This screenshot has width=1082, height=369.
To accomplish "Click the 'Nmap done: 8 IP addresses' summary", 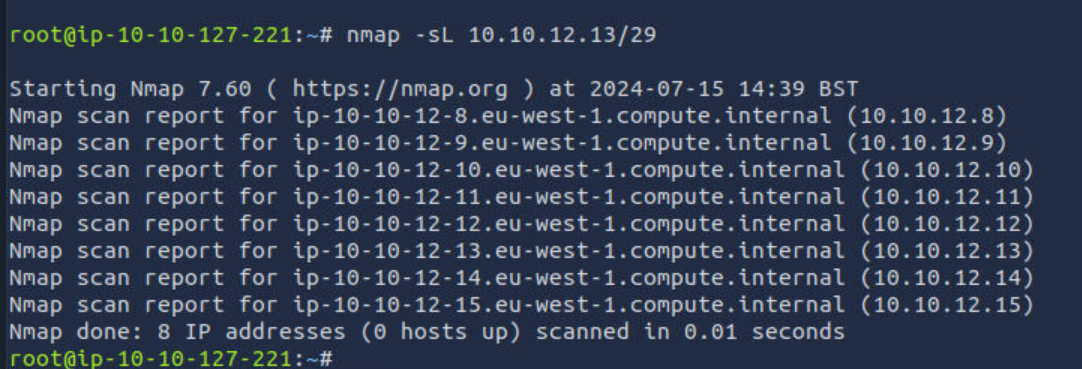I will pyautogui.click(x=177, y=332).
